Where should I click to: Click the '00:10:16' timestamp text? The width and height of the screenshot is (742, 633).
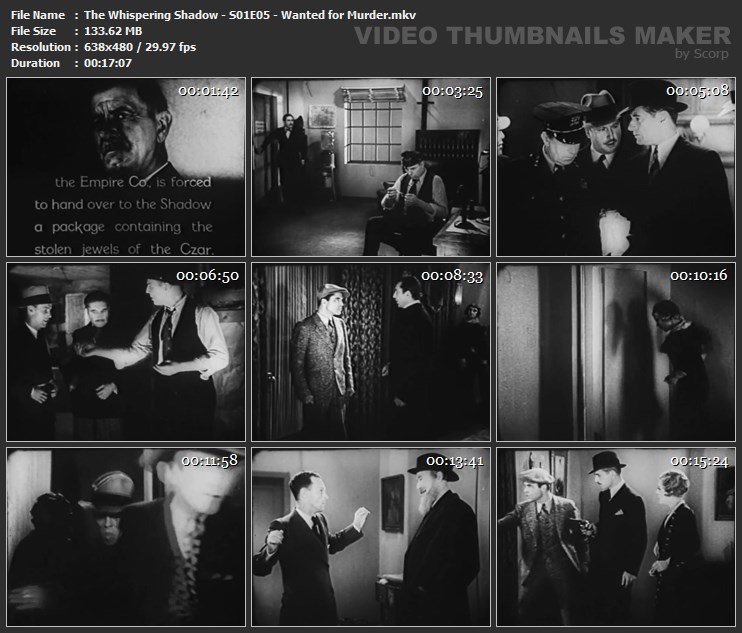coord(698,275)
